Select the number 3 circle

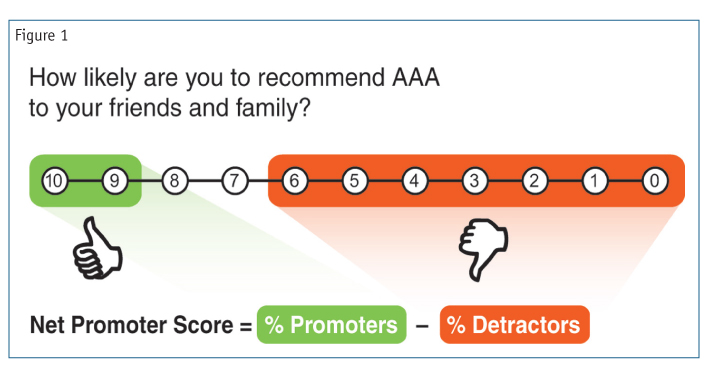pos(474,181)
